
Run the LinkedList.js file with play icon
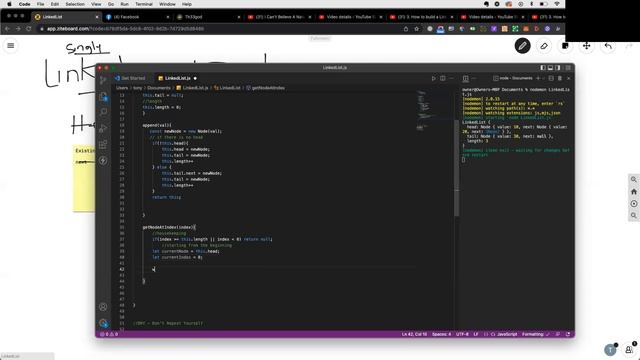coord(433,78)
